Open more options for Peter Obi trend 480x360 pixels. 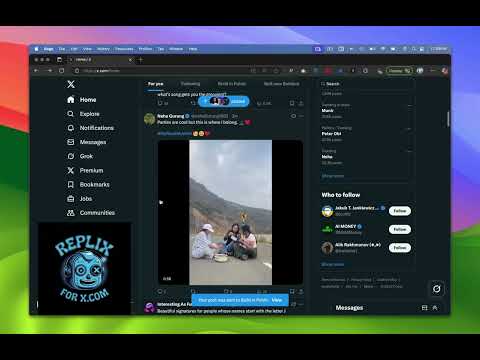(409, 129)
